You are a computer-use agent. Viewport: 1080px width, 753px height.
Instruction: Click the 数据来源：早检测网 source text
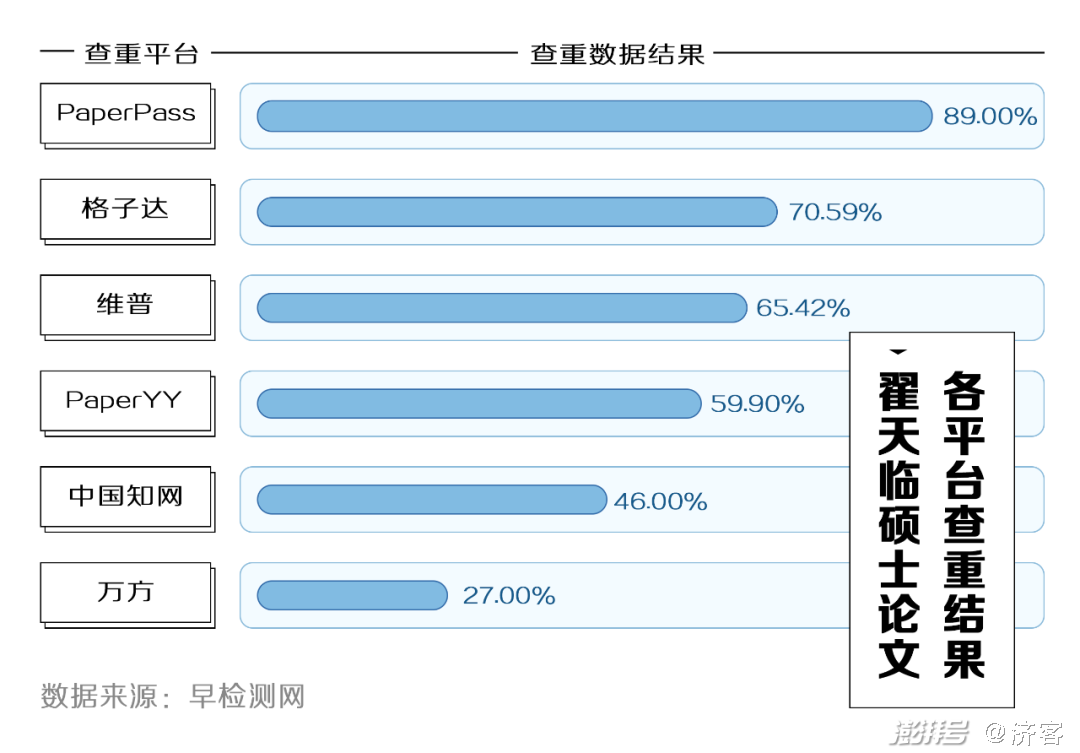pos(172,696)
